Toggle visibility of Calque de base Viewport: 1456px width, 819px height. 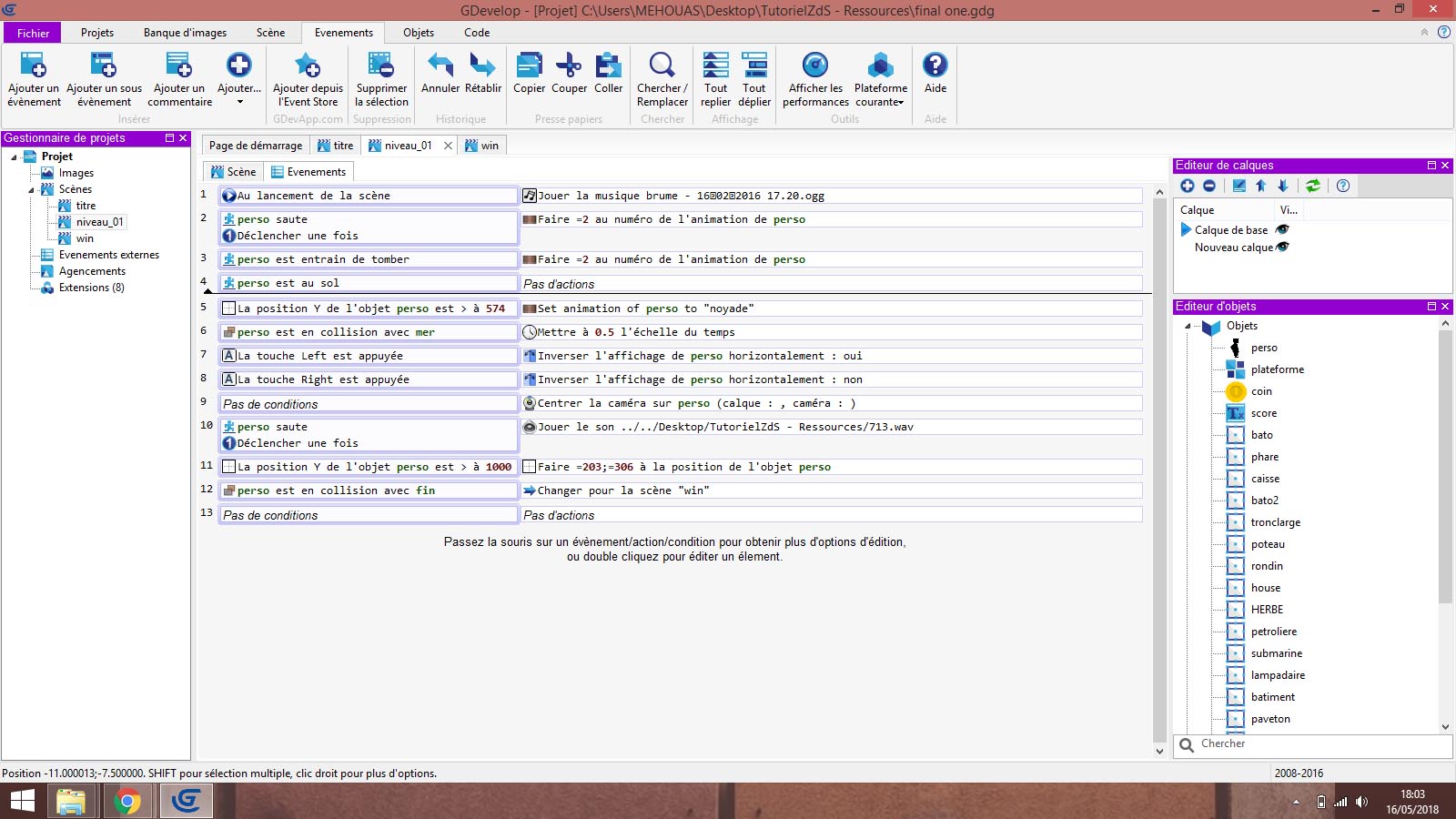1282,230
